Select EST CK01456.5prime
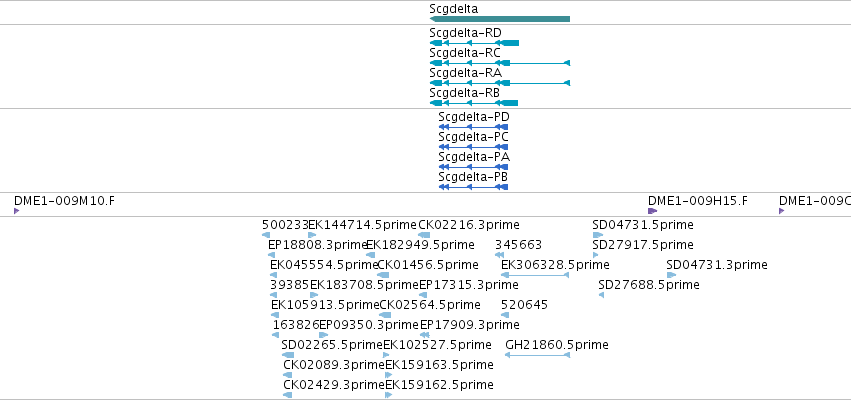This screenshot has width=851, height=400. [383, 275]
